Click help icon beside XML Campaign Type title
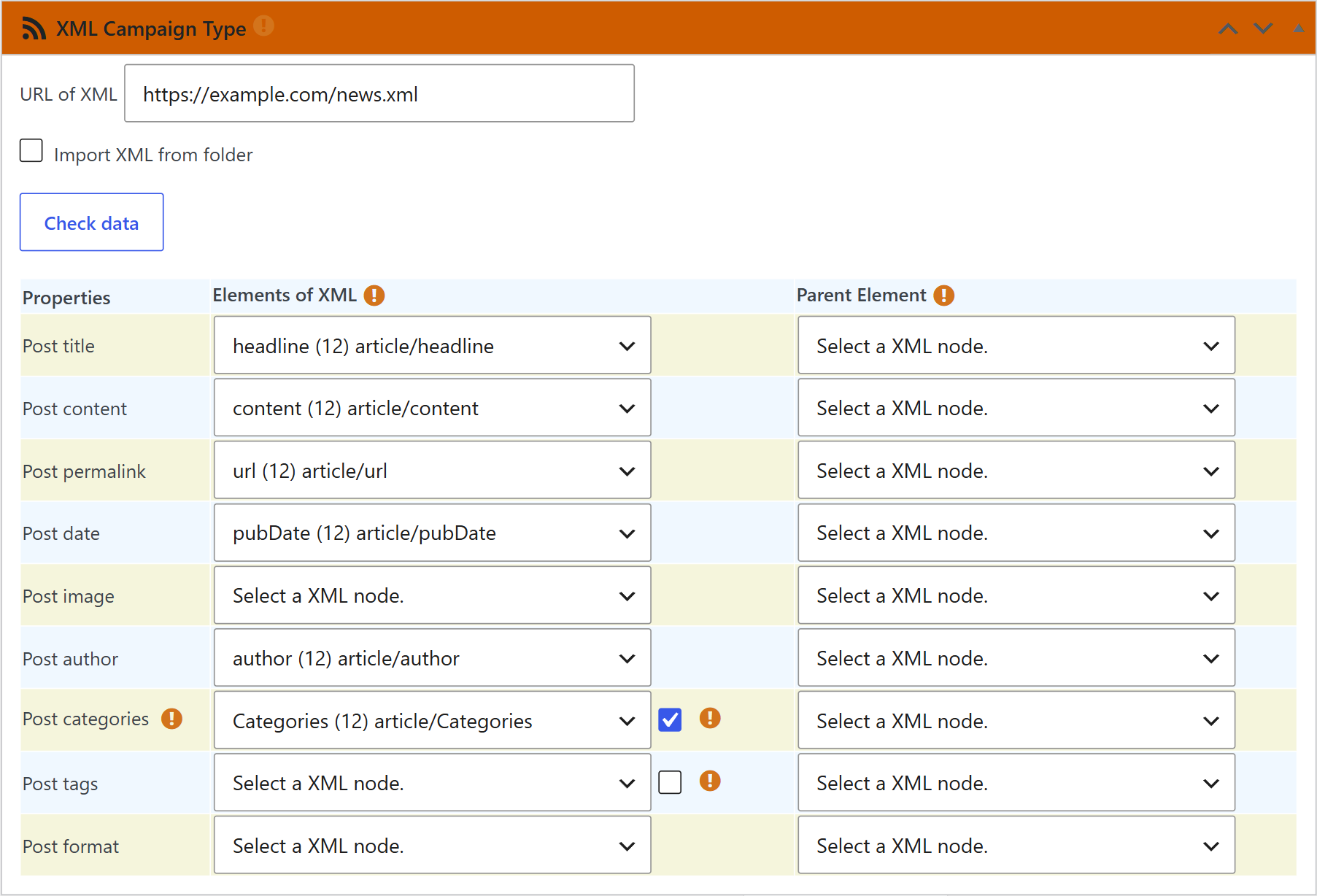Screen dimensions: 1317x896 click(263, 26)
